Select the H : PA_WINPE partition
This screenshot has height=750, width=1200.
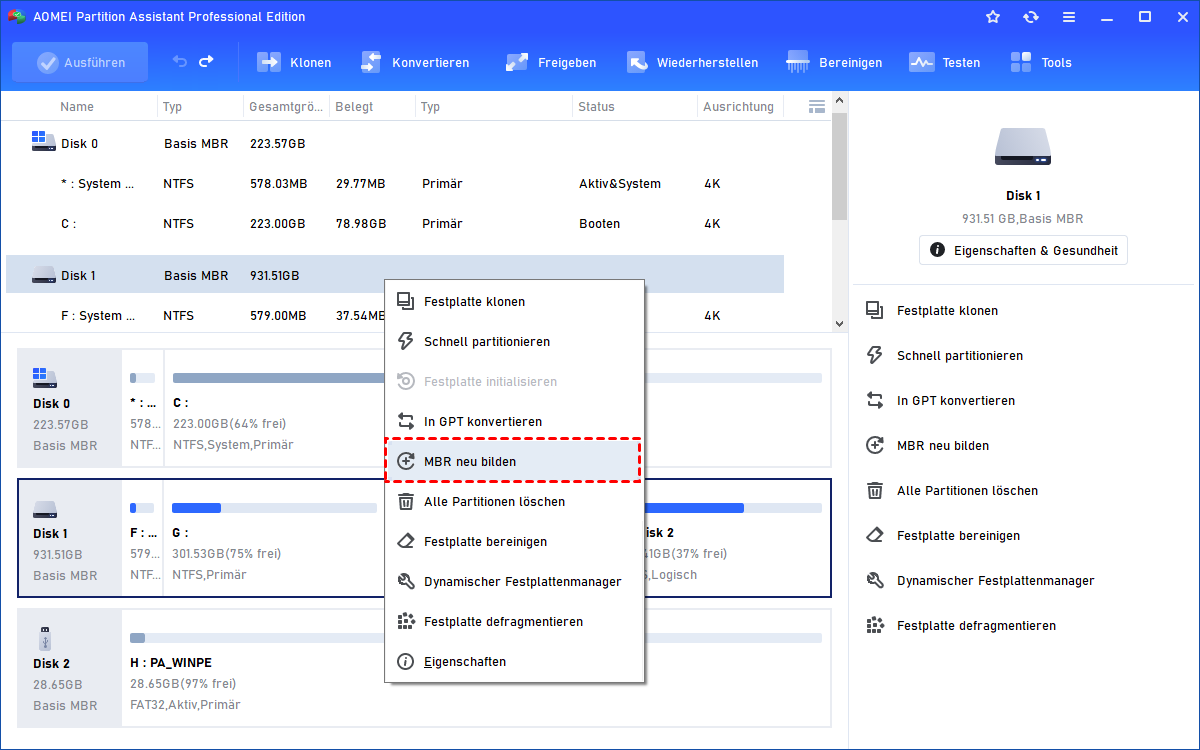pos(476,668)
